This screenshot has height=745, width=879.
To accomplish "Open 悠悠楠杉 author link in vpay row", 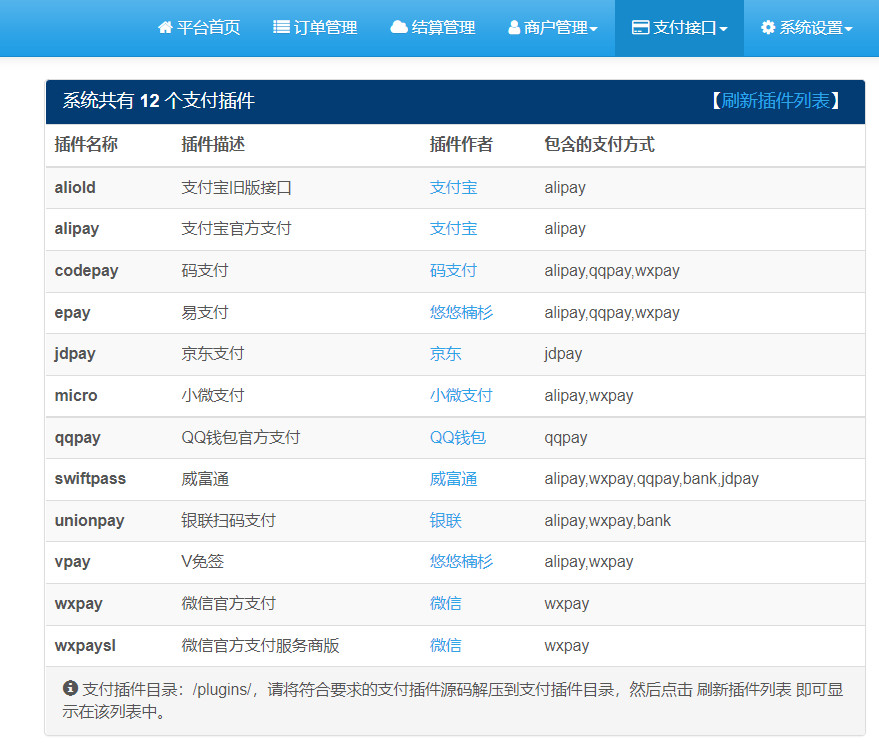I will pyautogui.click(x=461, y=562).
